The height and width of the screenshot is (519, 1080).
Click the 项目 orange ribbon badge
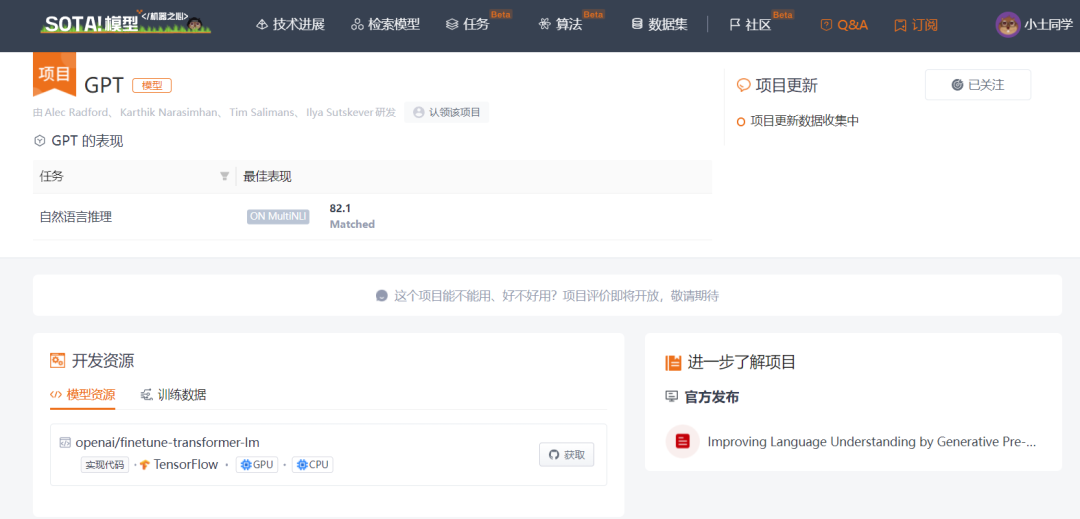[54, 76]
